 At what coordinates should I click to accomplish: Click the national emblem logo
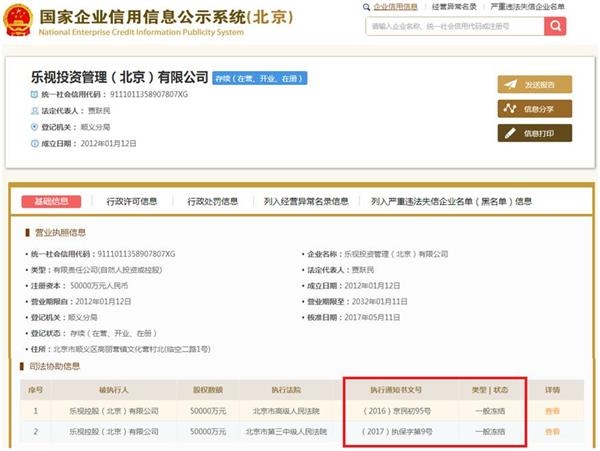tap(17, 21)
